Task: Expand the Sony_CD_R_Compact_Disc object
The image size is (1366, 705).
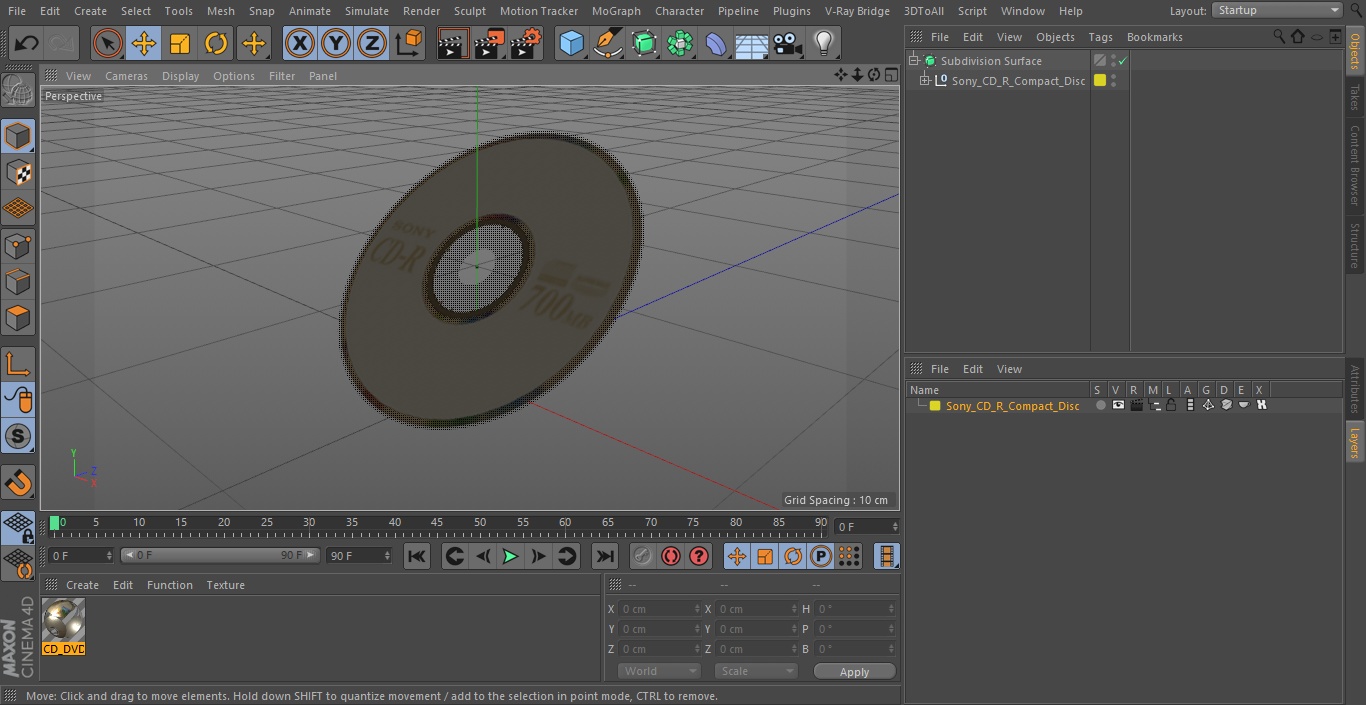Action: click(x=925, y=81)
